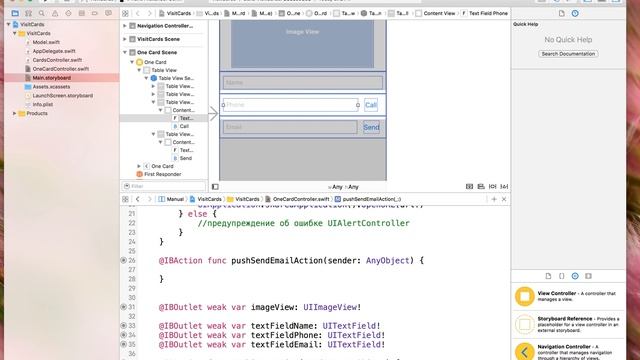Viewport: 640px width, 360px height.
Task: Open Manual mode menu in assistant jump bar
Action: [171, 199]
